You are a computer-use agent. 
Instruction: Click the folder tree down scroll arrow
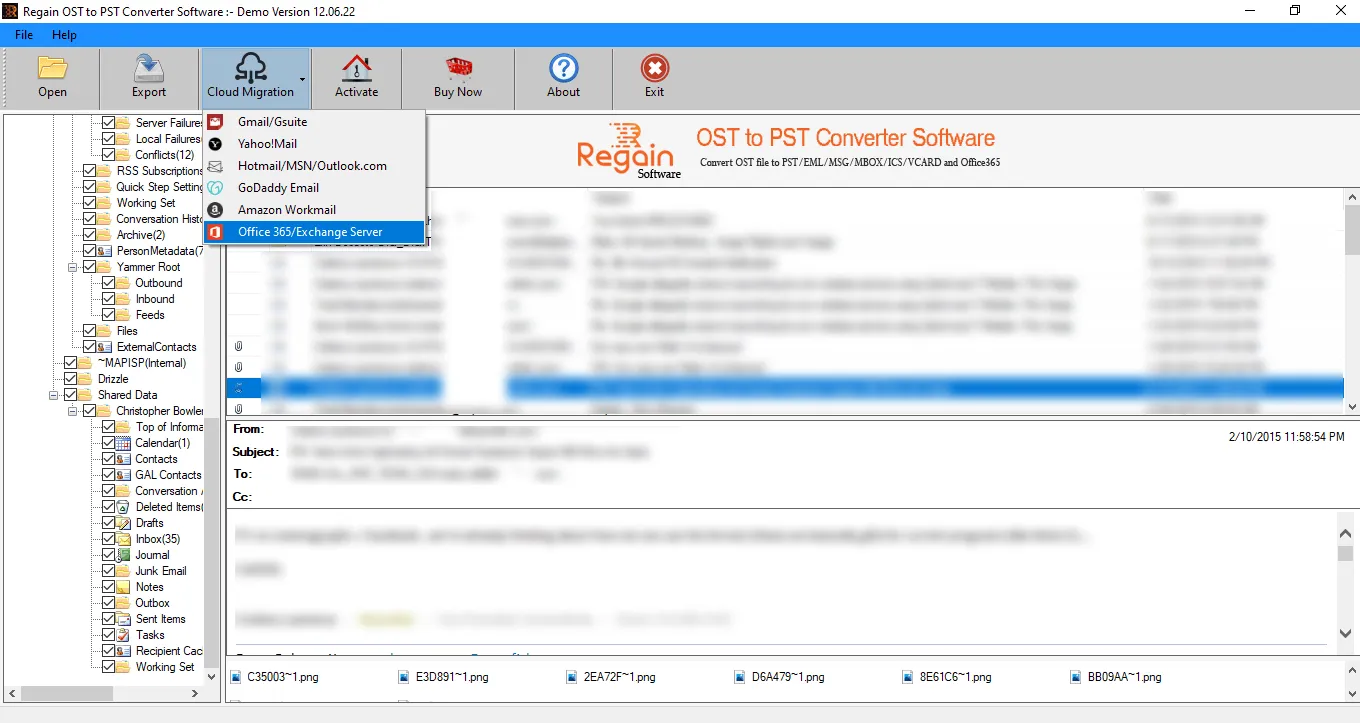coord(211,677)
